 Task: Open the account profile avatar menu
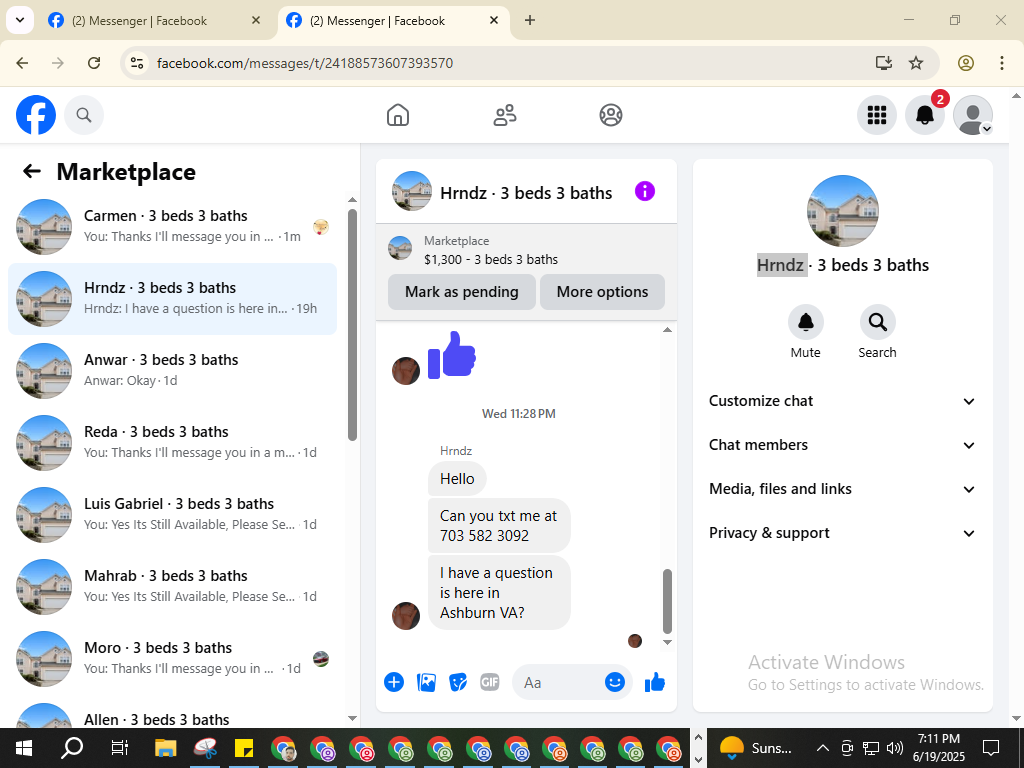(973, 116)
